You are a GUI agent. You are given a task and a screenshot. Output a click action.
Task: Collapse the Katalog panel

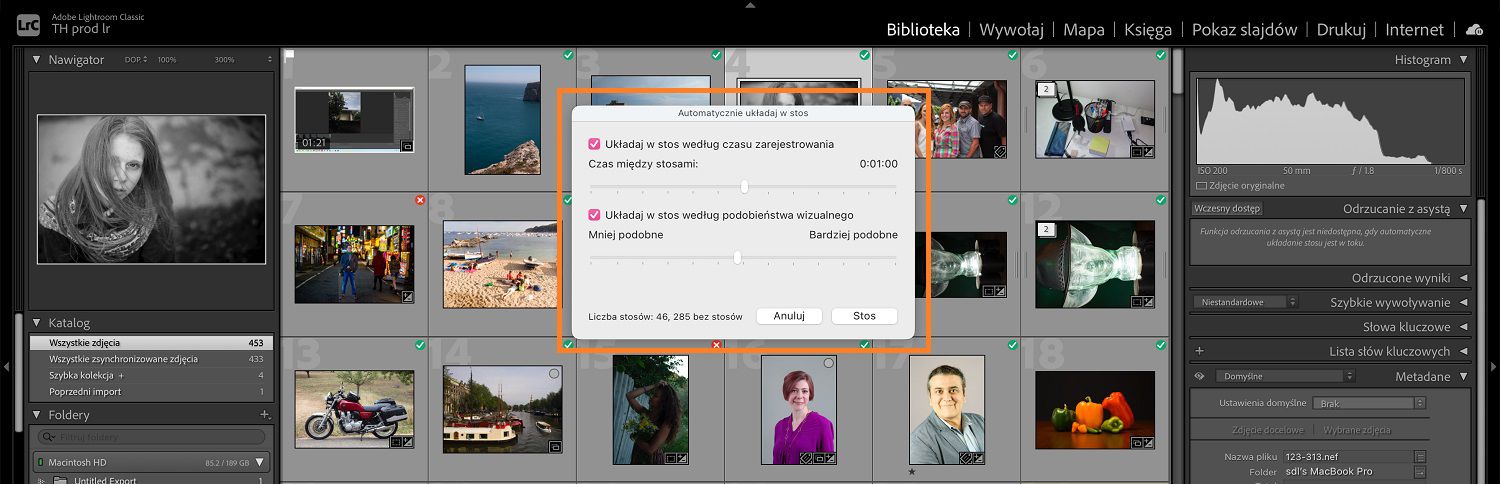[x=37, y=323]
